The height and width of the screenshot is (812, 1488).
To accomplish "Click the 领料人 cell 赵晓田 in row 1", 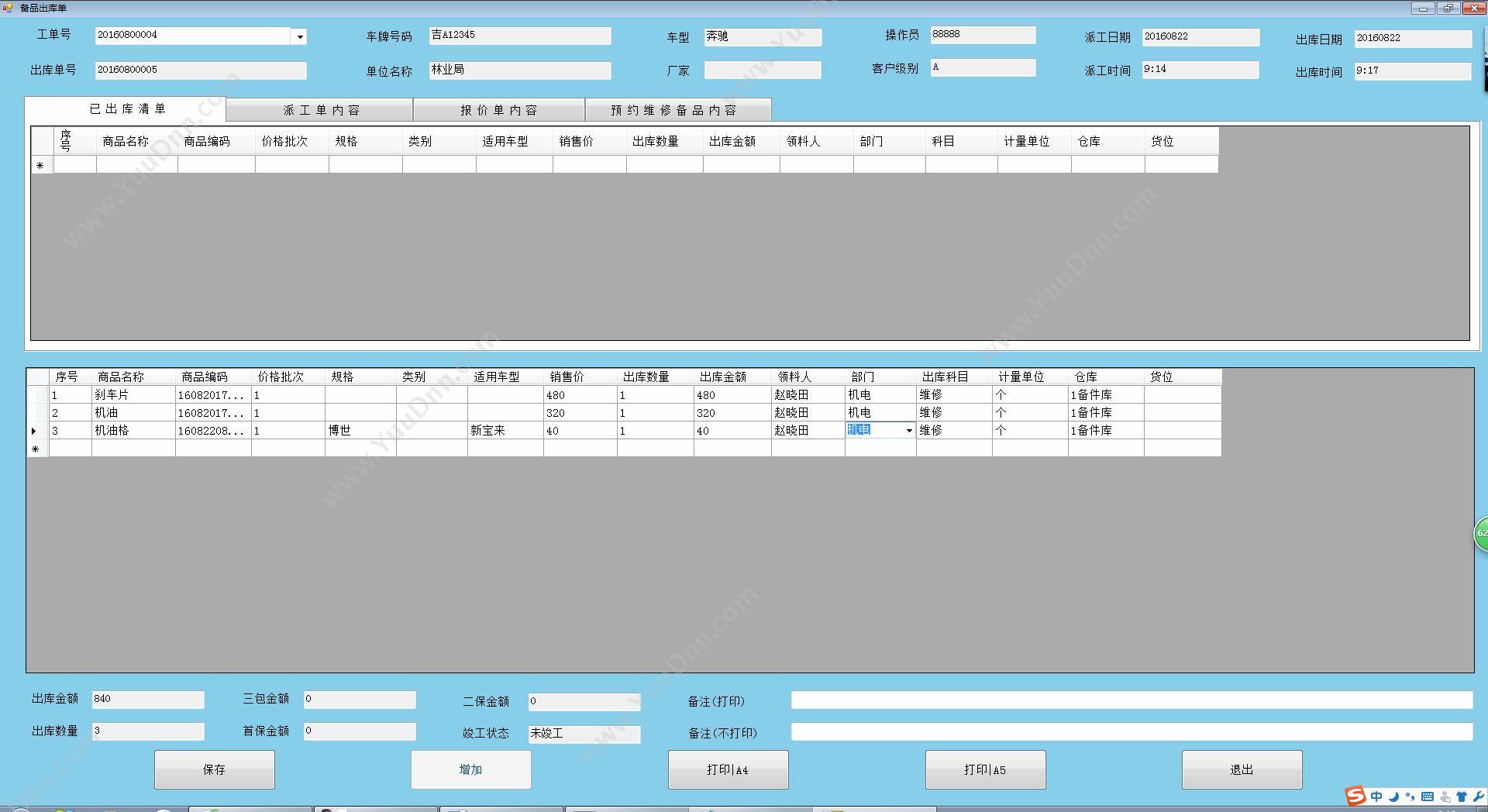I will coord(808,394).
